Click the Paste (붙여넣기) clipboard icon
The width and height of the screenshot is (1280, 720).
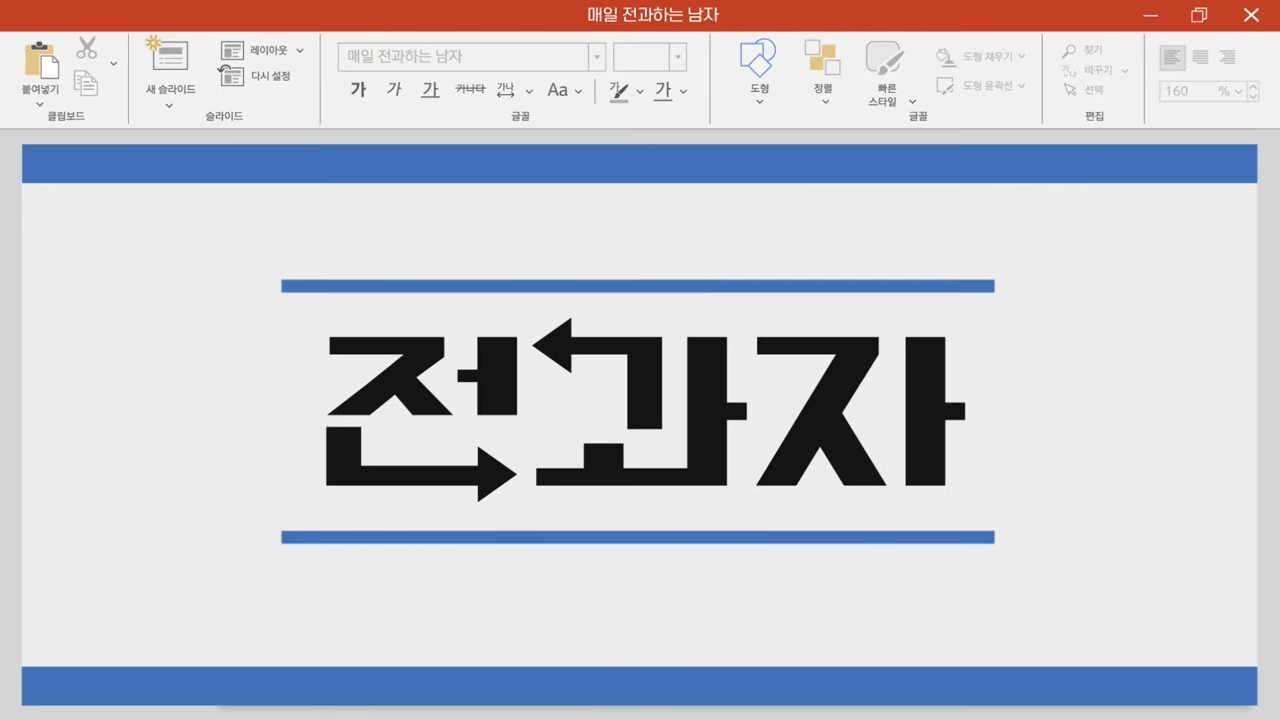(40, 60)
